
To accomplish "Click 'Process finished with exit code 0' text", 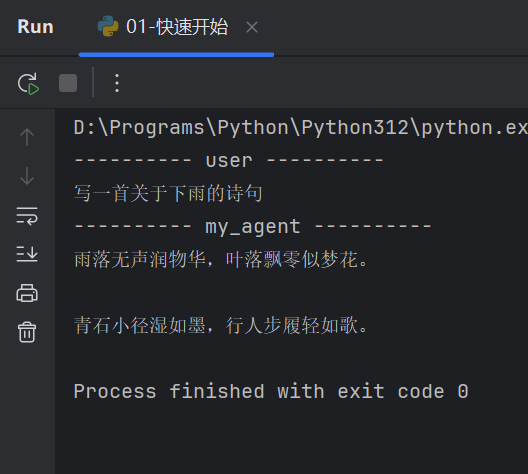I will (271, 392).
